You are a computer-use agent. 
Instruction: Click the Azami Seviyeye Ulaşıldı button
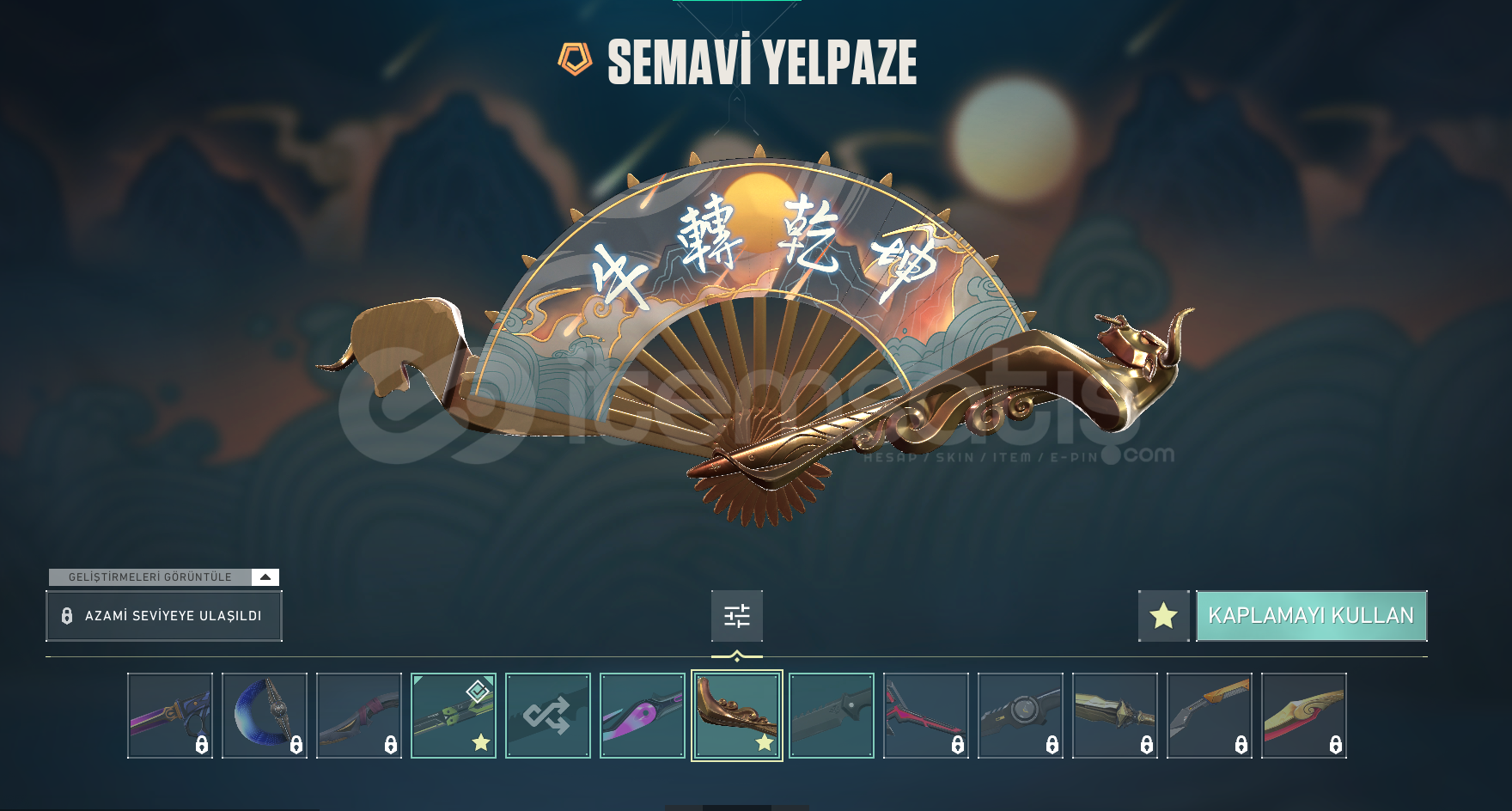pyautogui.click(x=164, y=616)
